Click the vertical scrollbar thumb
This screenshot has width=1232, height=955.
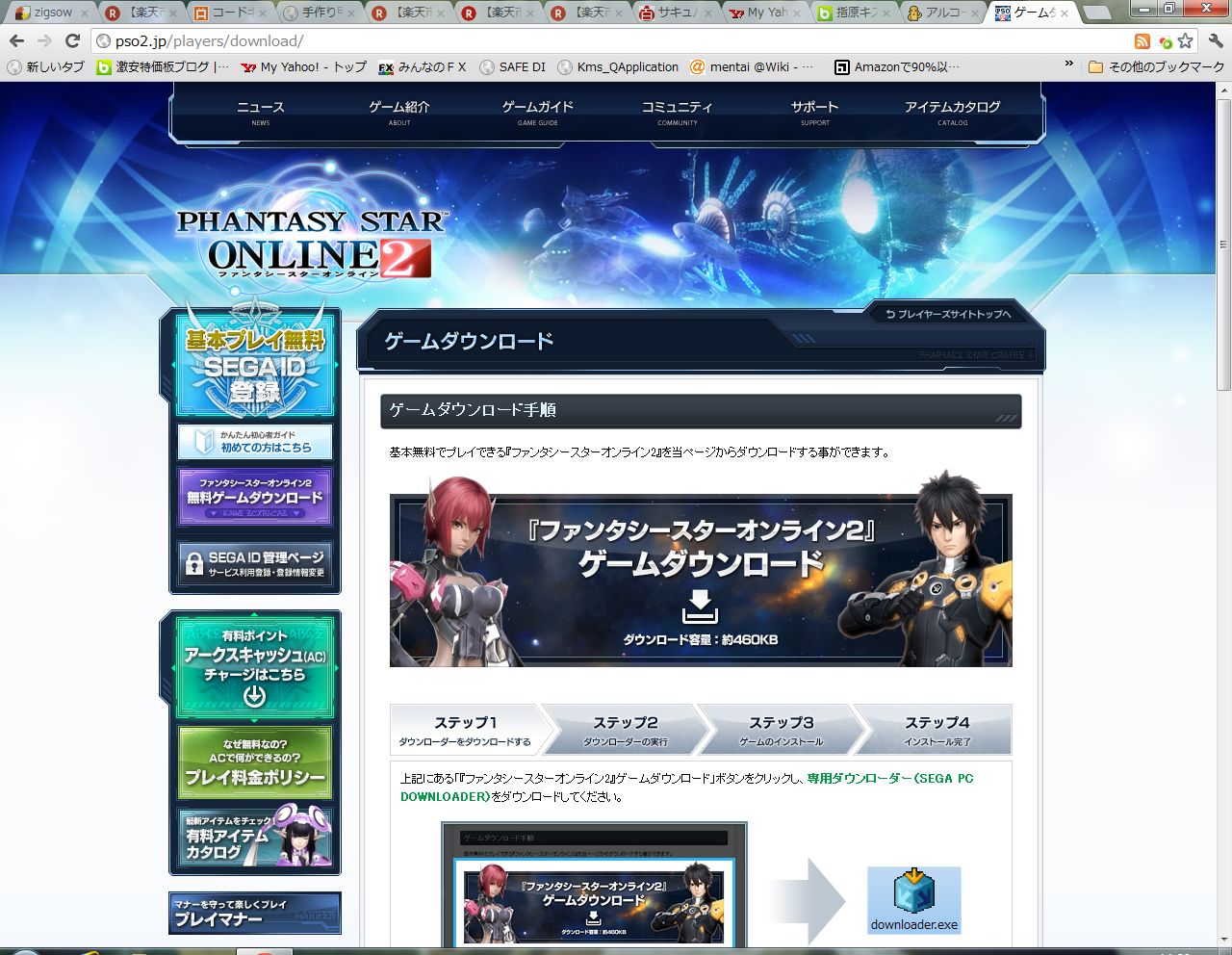coord(1223,244)
